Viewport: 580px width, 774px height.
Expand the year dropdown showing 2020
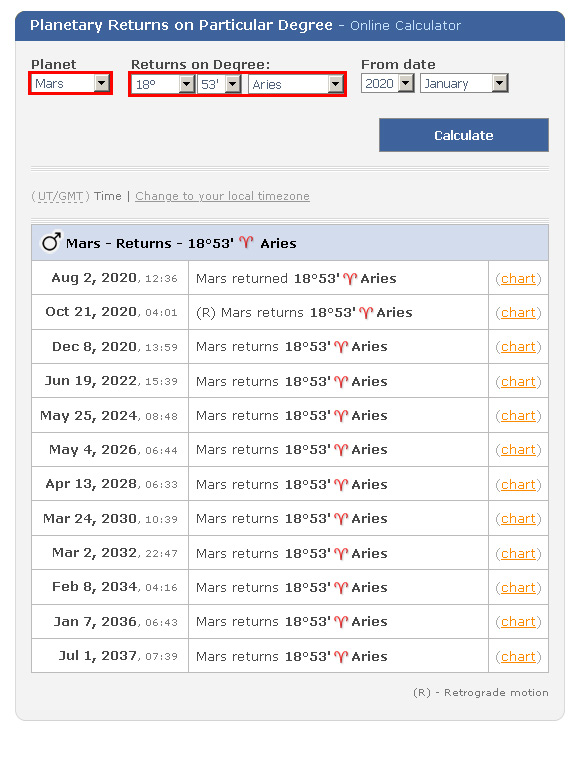[x=387, y=83]
